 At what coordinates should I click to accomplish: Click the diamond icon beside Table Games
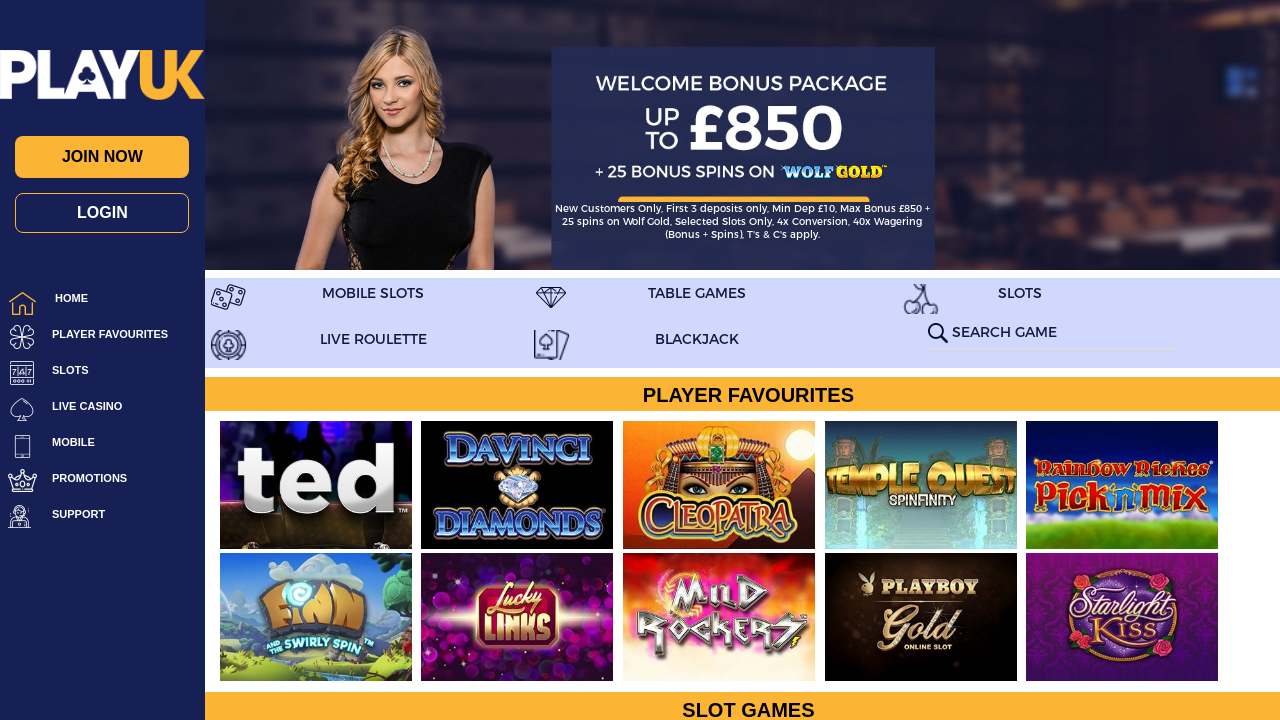point(551,297)
